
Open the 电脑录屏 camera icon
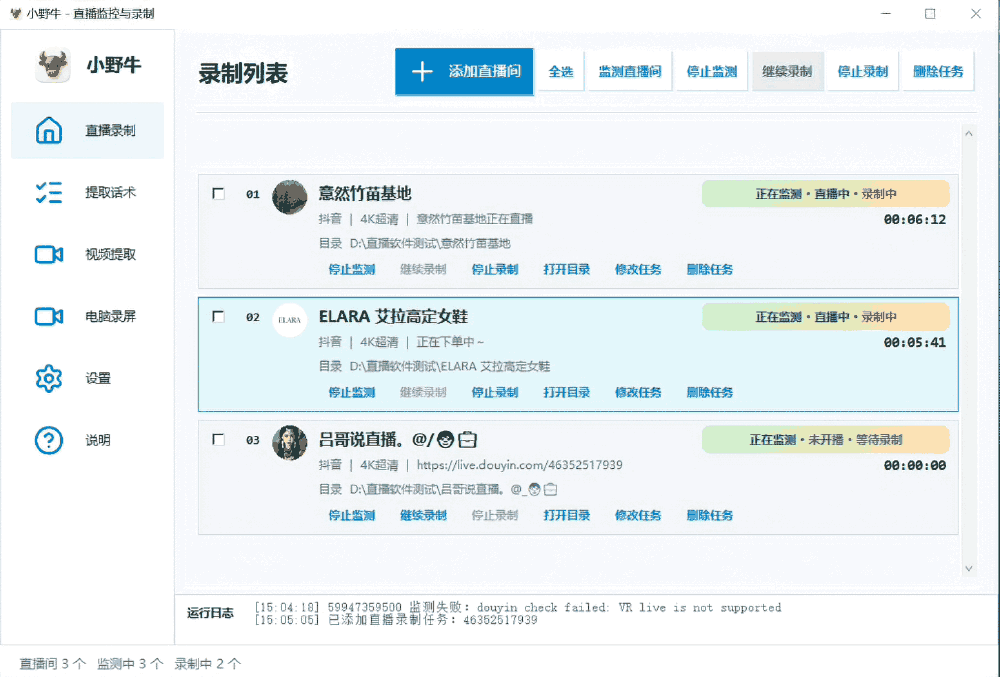(x=48, y=316)
